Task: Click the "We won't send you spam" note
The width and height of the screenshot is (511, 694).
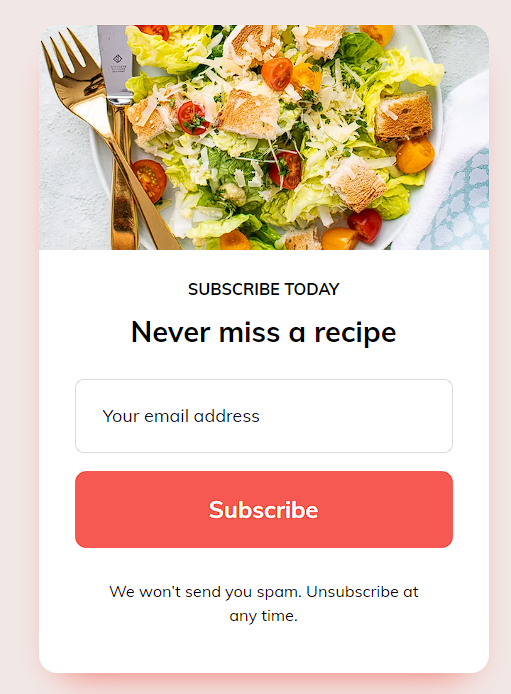Action: click(264, 604)
